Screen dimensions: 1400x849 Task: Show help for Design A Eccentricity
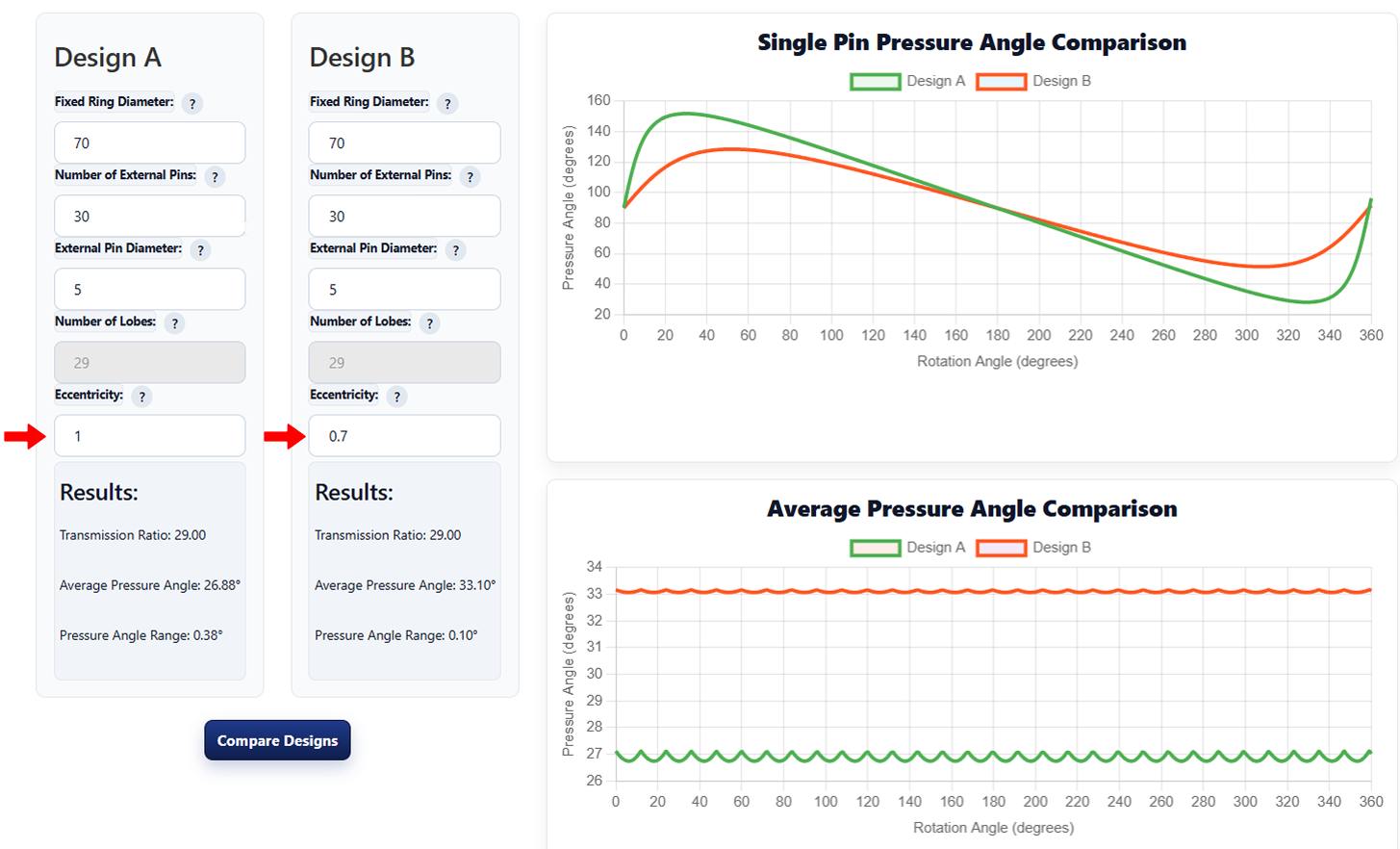coord(141,397)
